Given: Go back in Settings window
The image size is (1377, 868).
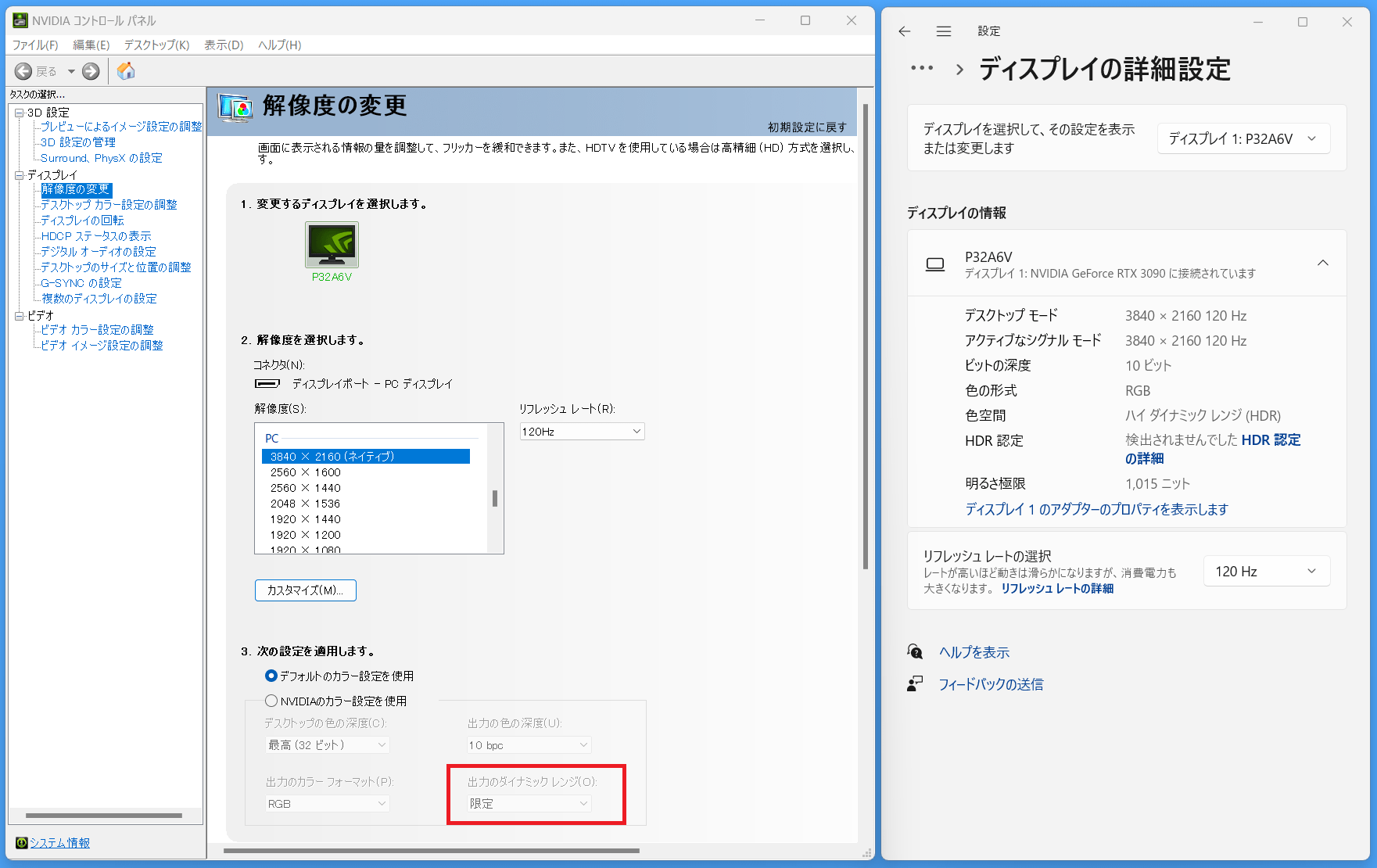Looking at the screenshot, I should point(905,31).
